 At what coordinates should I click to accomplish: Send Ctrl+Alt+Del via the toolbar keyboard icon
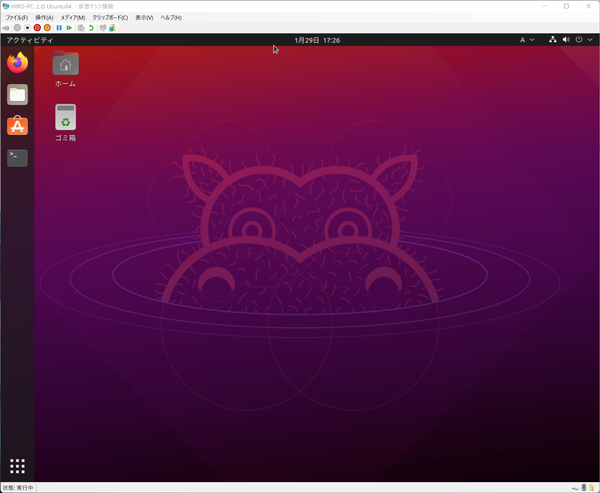tap(5, 28)
